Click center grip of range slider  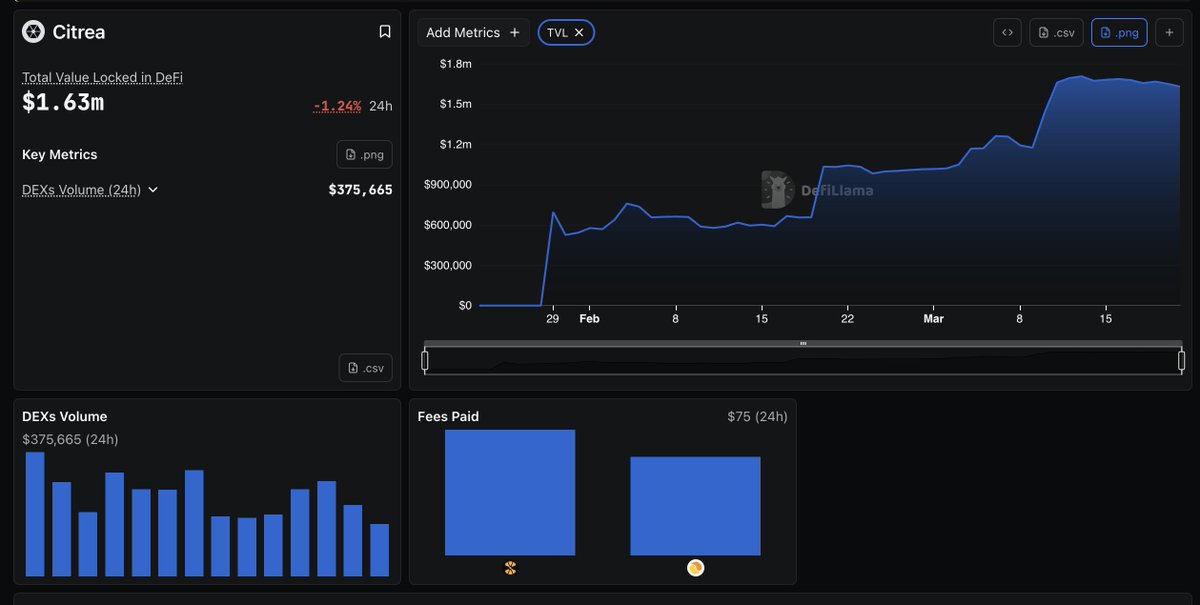click(803, 343)
